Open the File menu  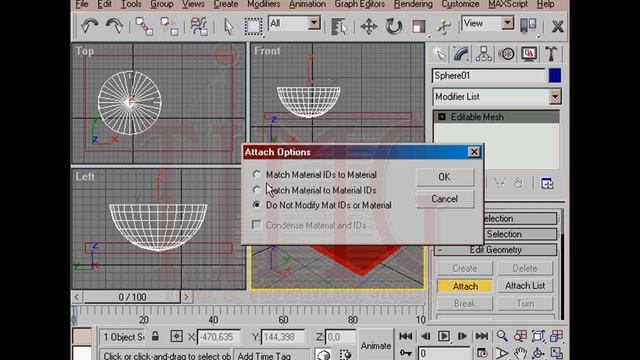[x=81, y=4]
